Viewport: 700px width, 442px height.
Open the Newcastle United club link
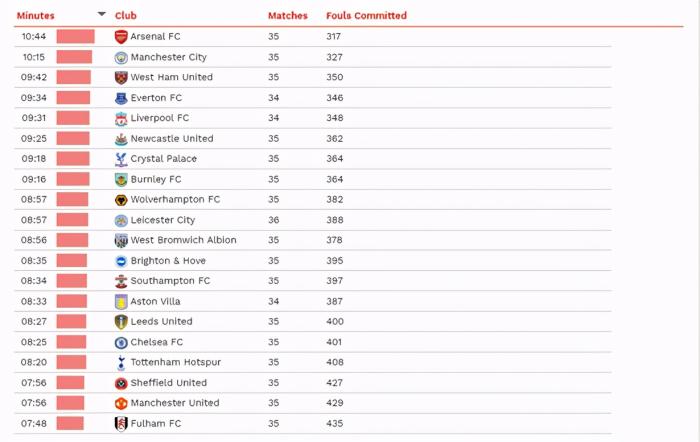click(x=171, y=139)
